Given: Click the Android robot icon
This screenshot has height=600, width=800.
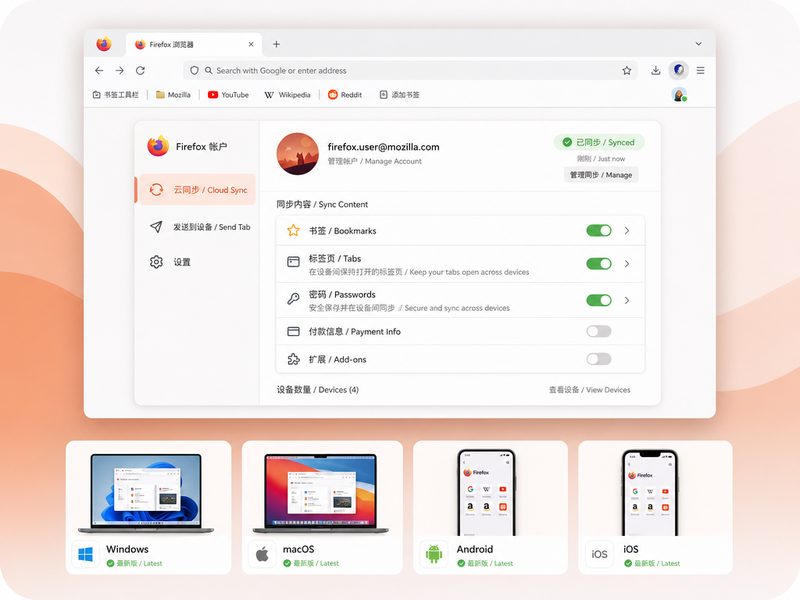Looking at the screenshot, I should (434, 554).
